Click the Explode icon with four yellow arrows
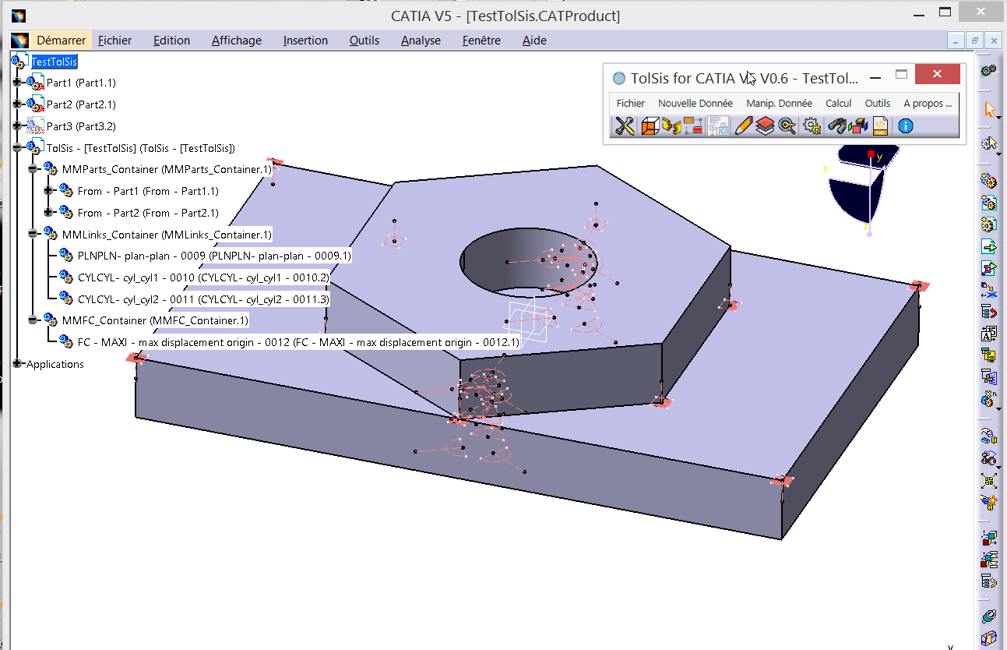 tap(989, 480)
